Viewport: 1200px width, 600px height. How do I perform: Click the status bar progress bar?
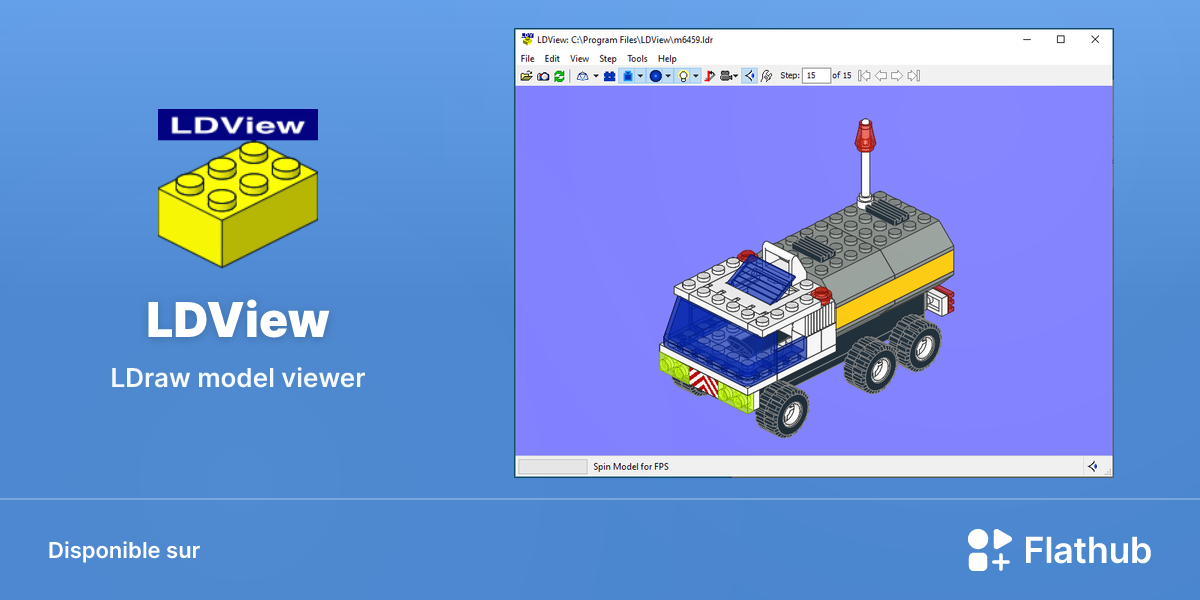click(x=553, y=467)
